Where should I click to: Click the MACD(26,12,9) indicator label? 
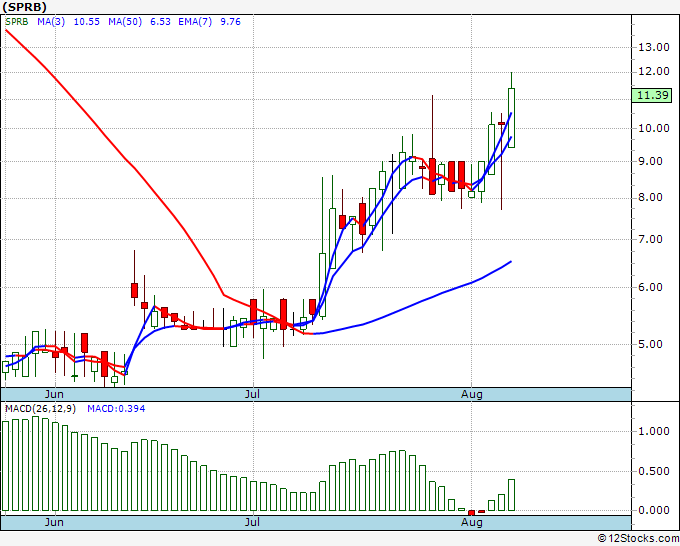pos(40,409)
